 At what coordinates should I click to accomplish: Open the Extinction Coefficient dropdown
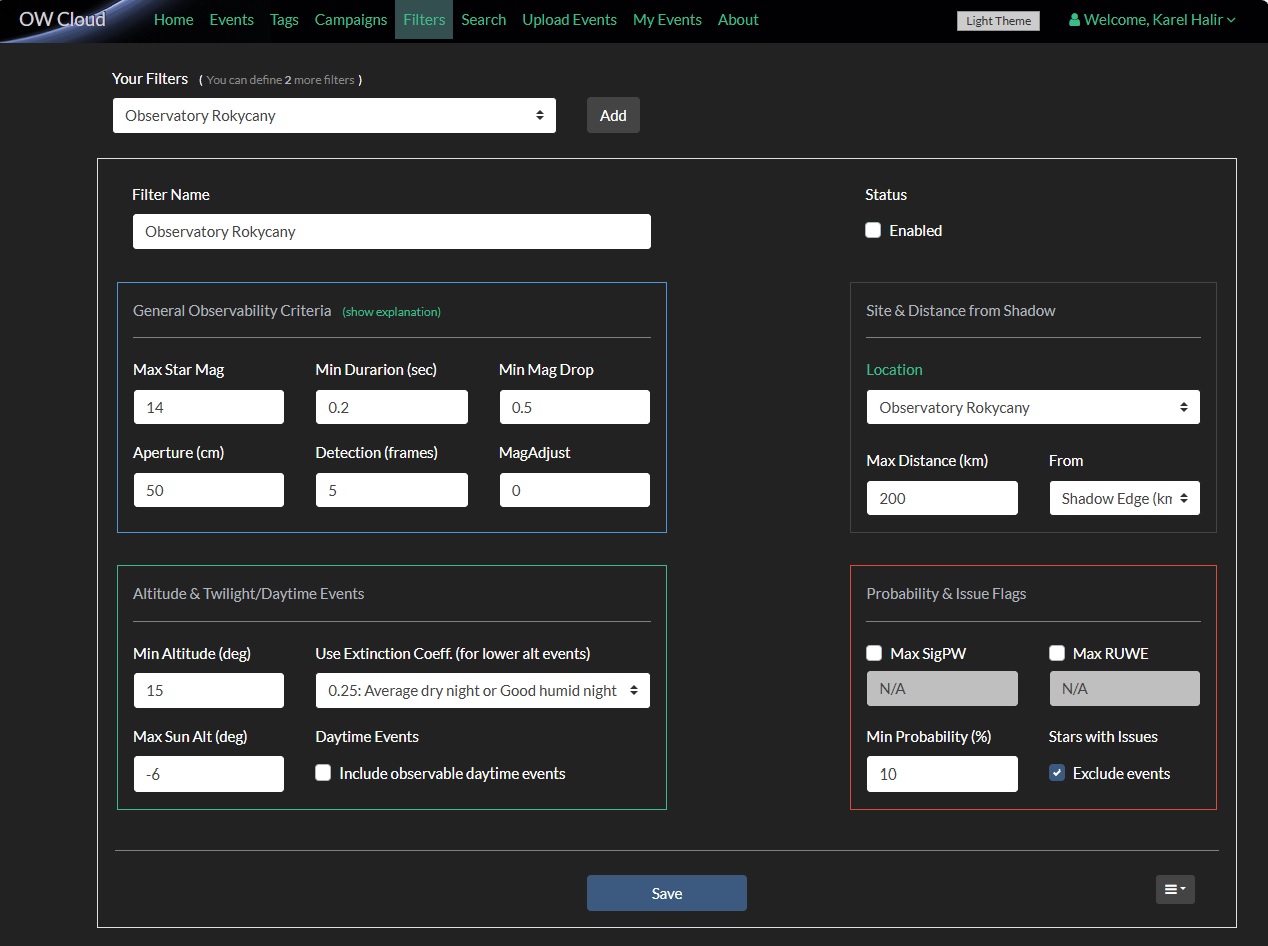pos(483,690)
